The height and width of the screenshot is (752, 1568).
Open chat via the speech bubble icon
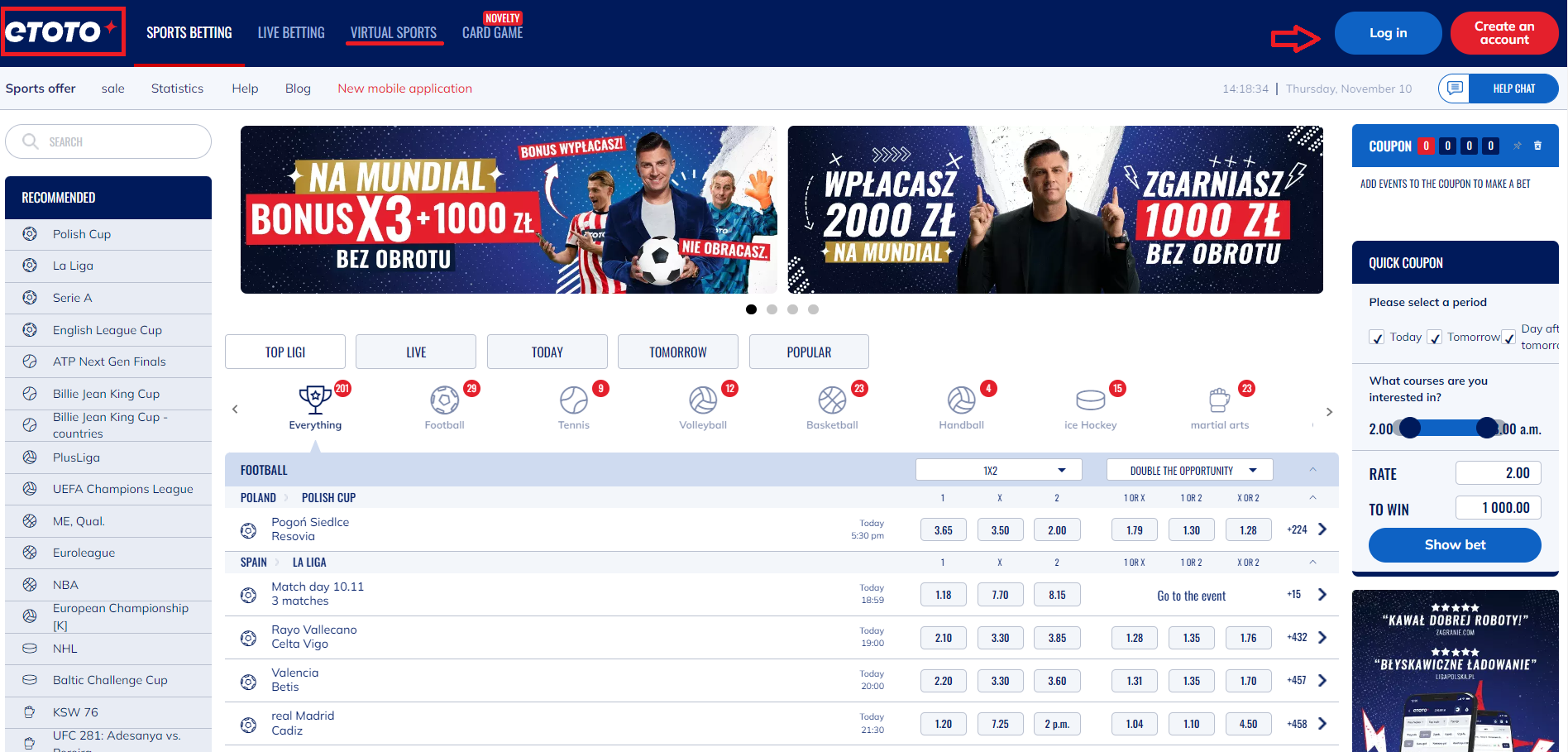pyautogui.click(x=1455, y=89)
